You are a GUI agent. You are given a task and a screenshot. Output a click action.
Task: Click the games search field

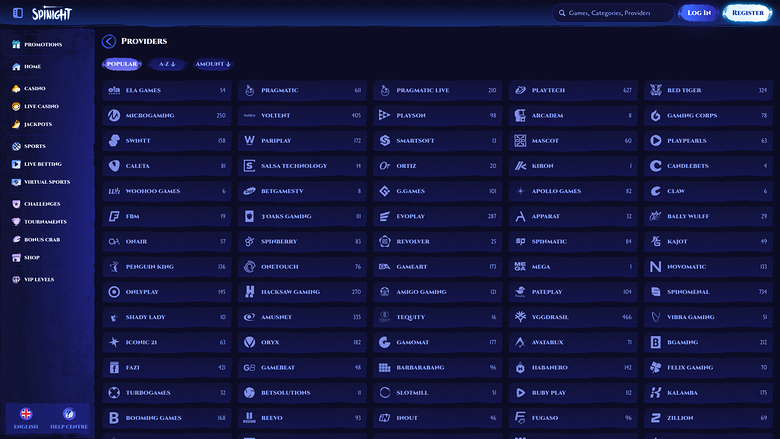(615, 13)
